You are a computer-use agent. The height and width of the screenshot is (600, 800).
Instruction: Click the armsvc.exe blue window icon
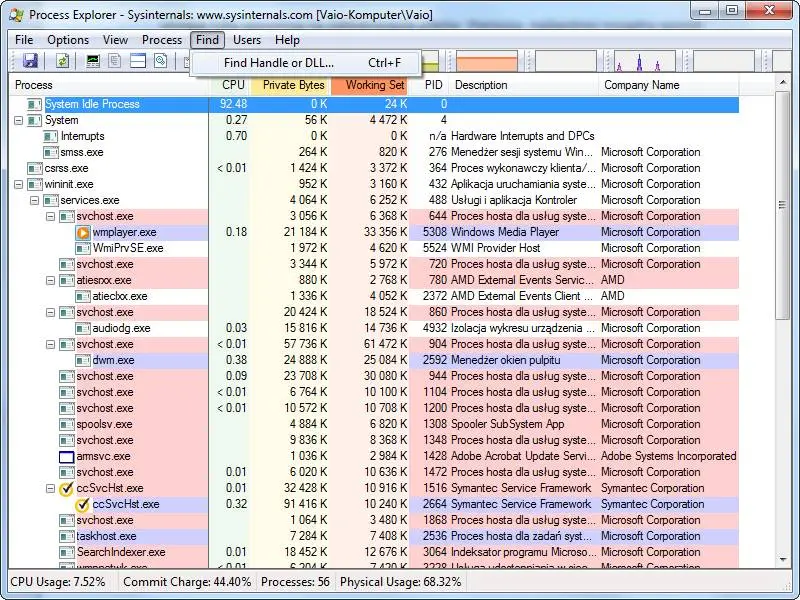pos(68,456)
